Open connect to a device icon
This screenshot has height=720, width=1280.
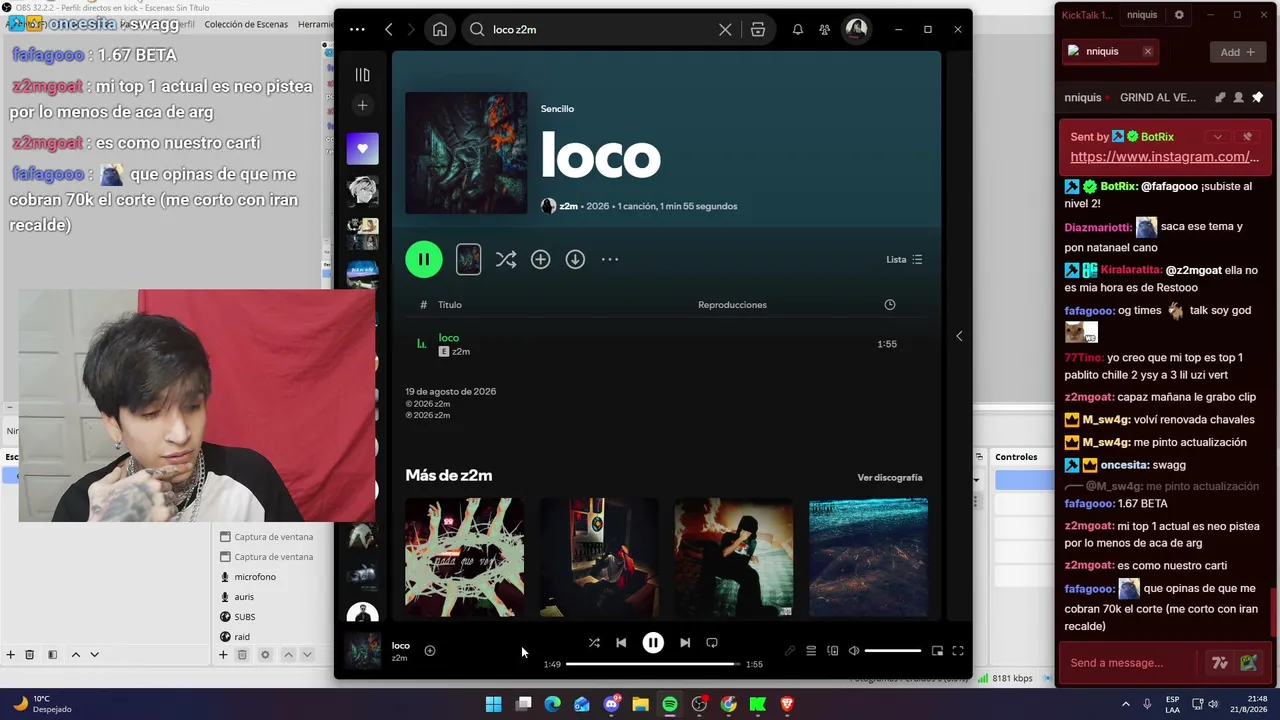tap(832, 651)
